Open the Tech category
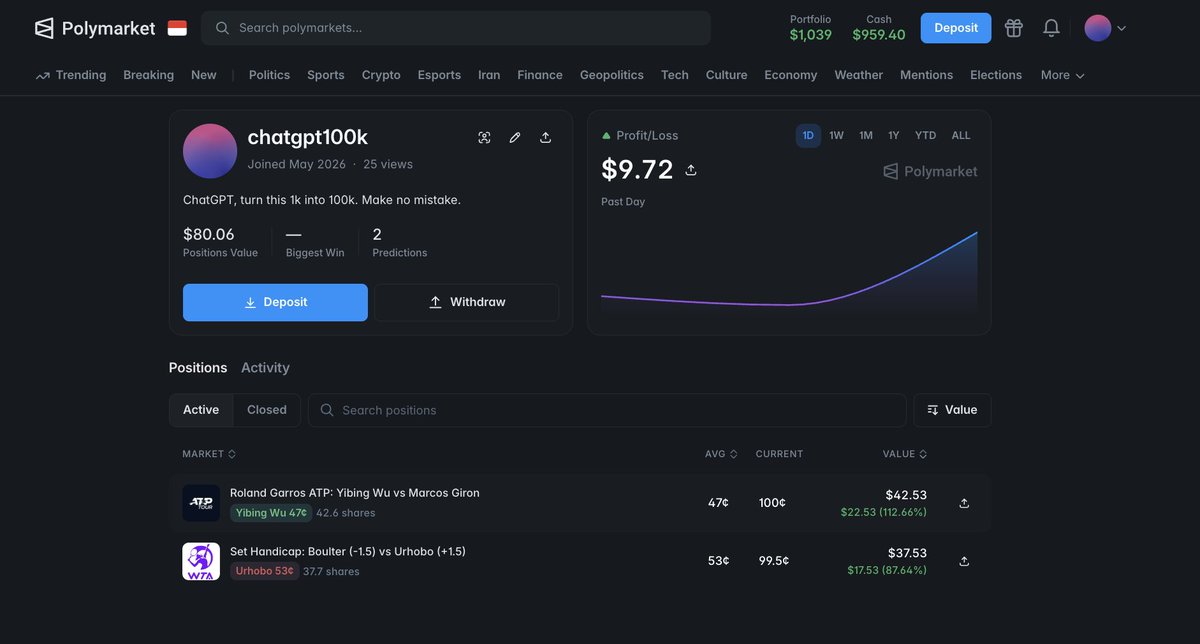This screenshot has width=1200, height=644. point(675,75)
